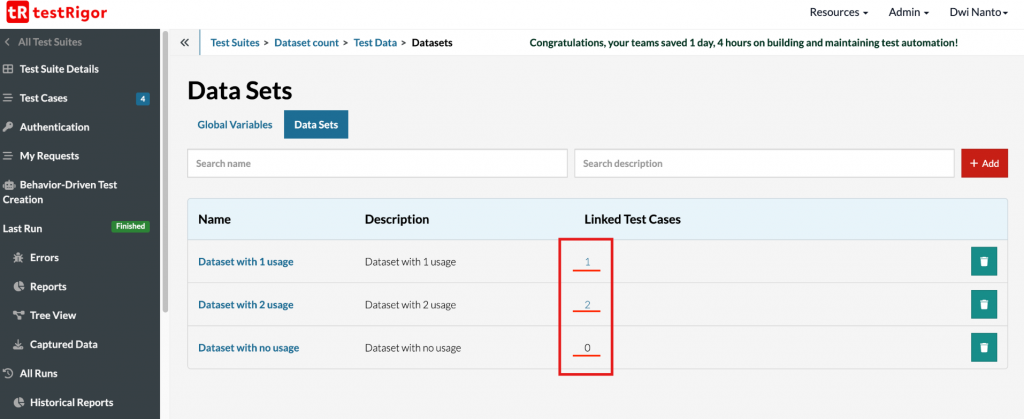This screenshot has width=1024, height=419.
Task: Click trash icon for 'Dataset with 2 usage'
Action: pyautogui.click(x=984, y=305)
